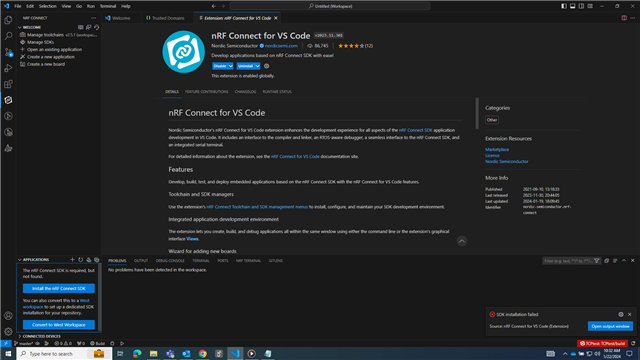Open the Run and Debug view
This screenshot has width=640, height=360.
coord(8,68)
